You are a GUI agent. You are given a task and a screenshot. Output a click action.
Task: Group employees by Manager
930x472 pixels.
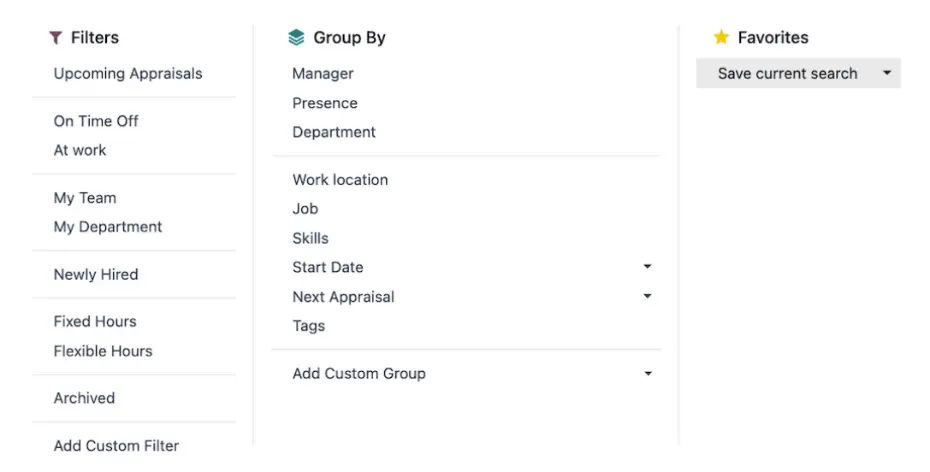coord(323,74)
